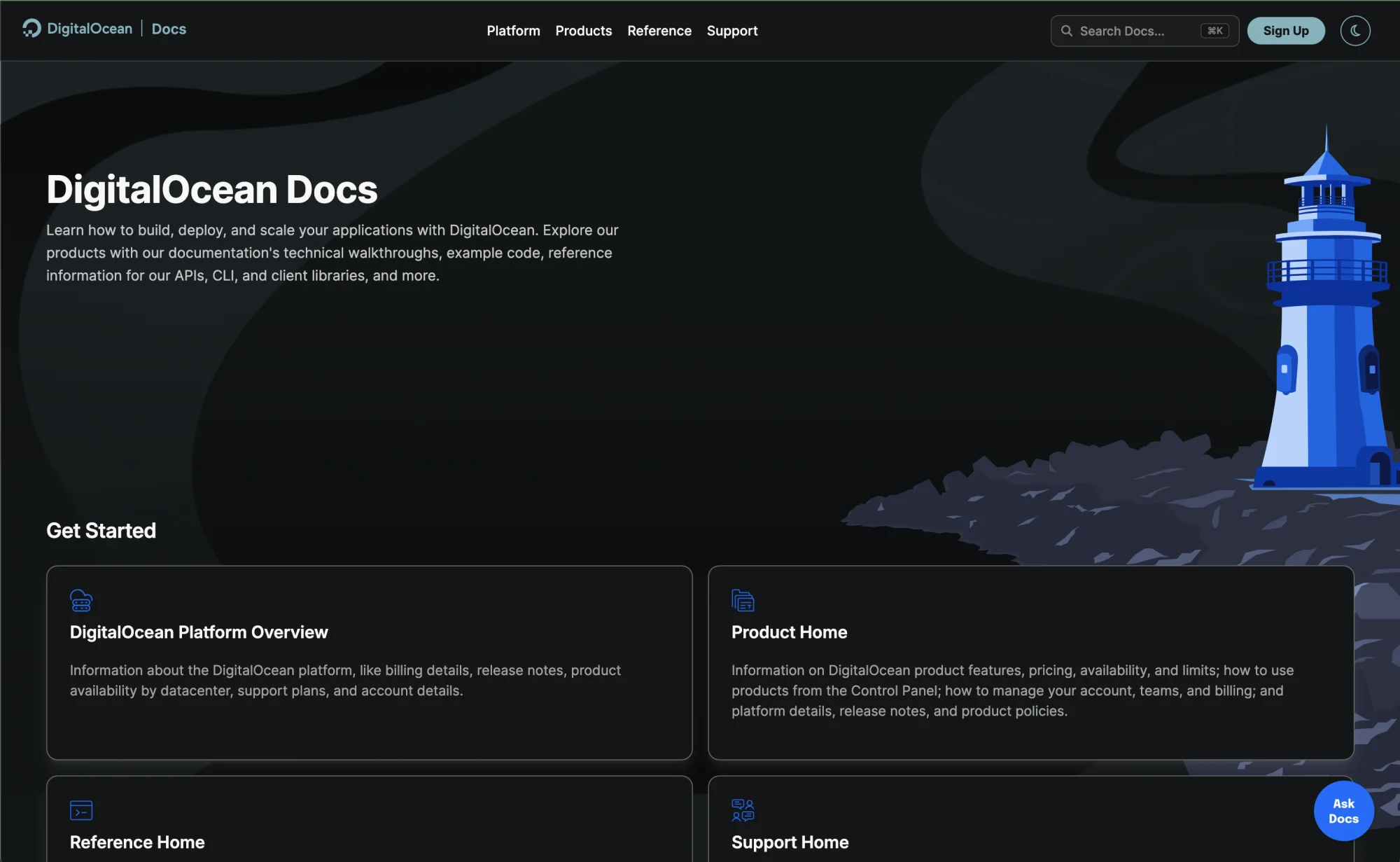Open the Support menu
Screen dimensions: 1400x862
pyautogui.click(x=732, y=31)
